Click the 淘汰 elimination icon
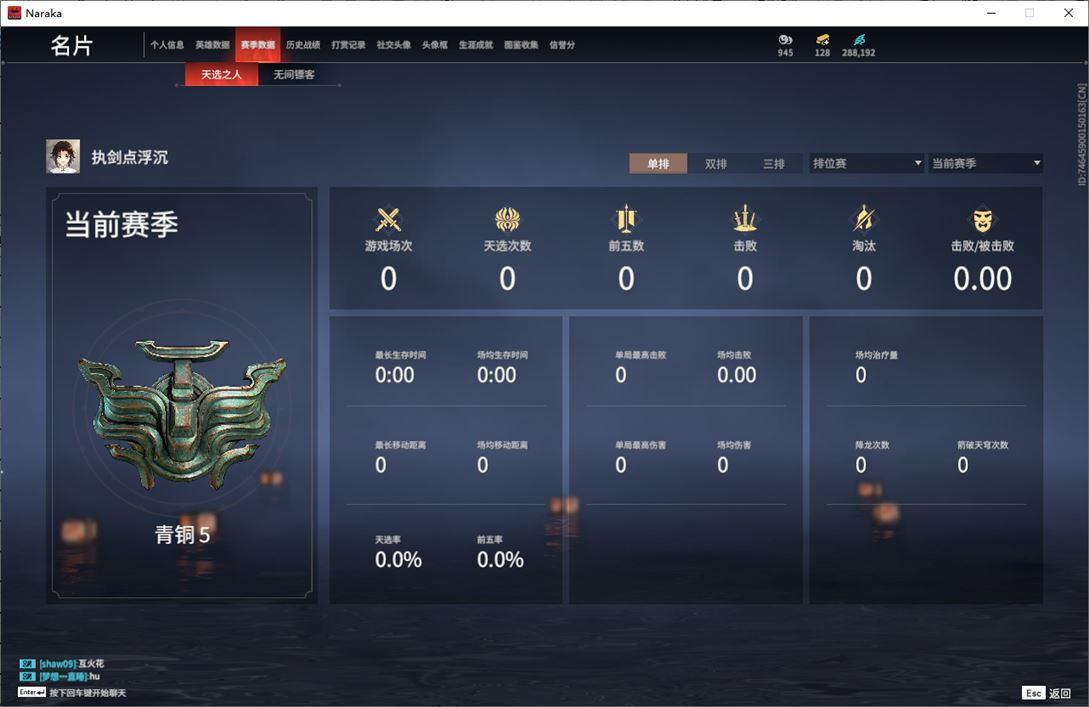Image resolution: width=1089 pixels, height=707 pixels. click(x=863, y=219)
